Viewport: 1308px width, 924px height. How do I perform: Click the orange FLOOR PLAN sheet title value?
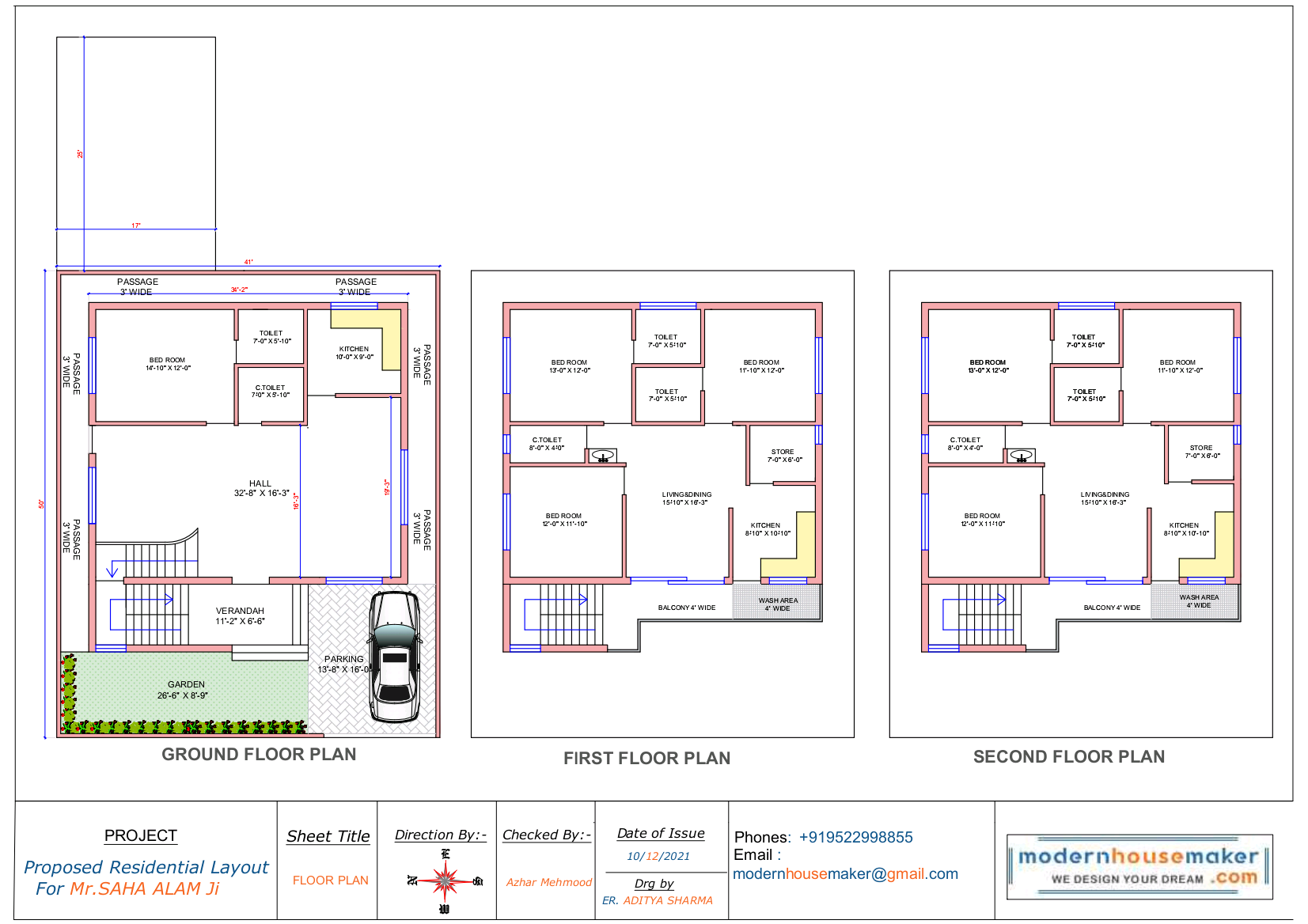[331, 880]
